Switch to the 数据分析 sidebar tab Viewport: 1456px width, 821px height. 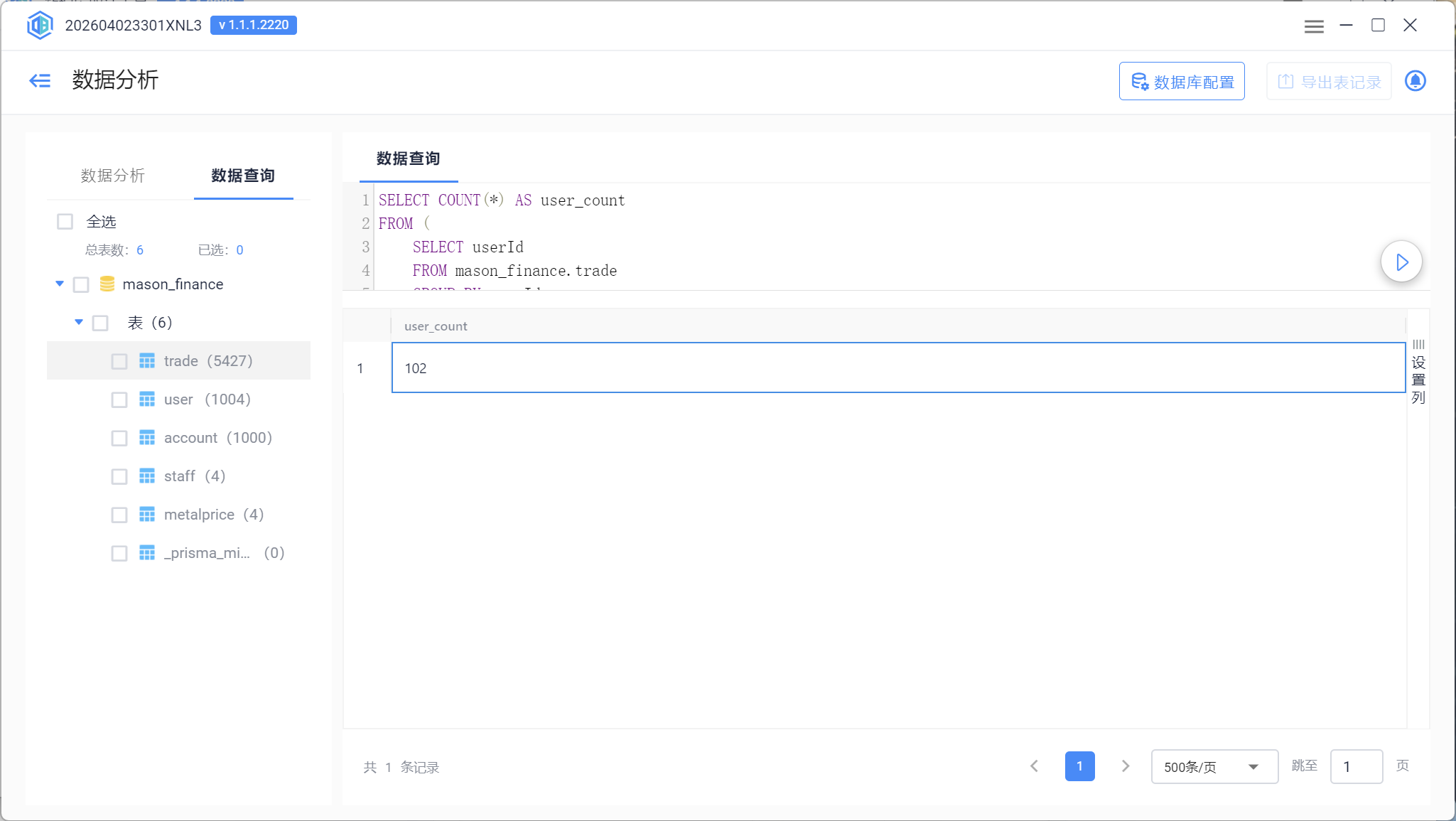click(x=112, y=176)
